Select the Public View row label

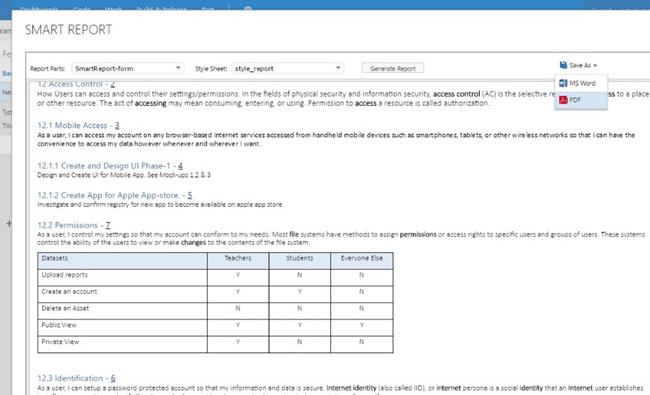coord(59,325)
